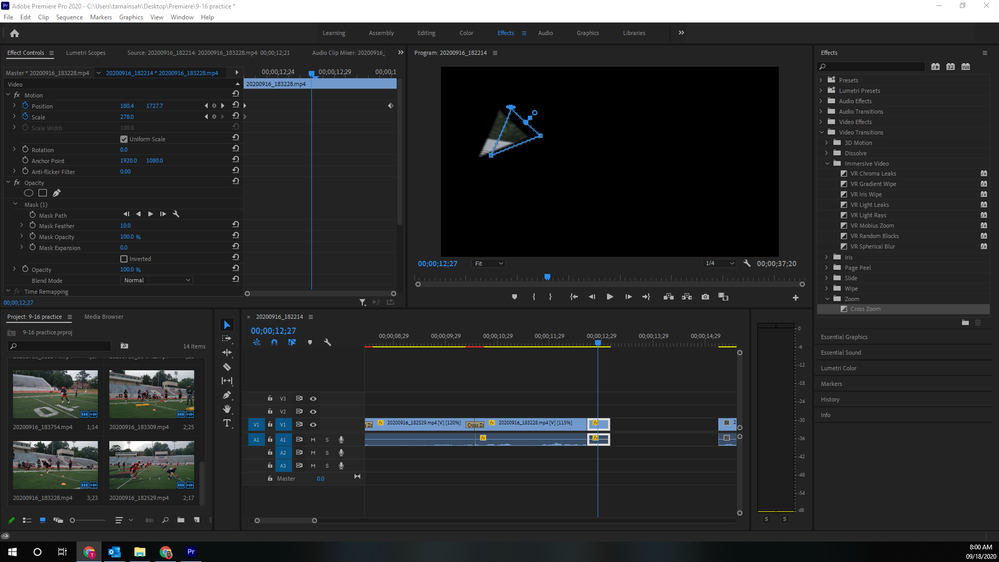Screen dimensions: 999x562
Task: Enable the Inverted mask checkbox
Action: [x=124, y=259]
